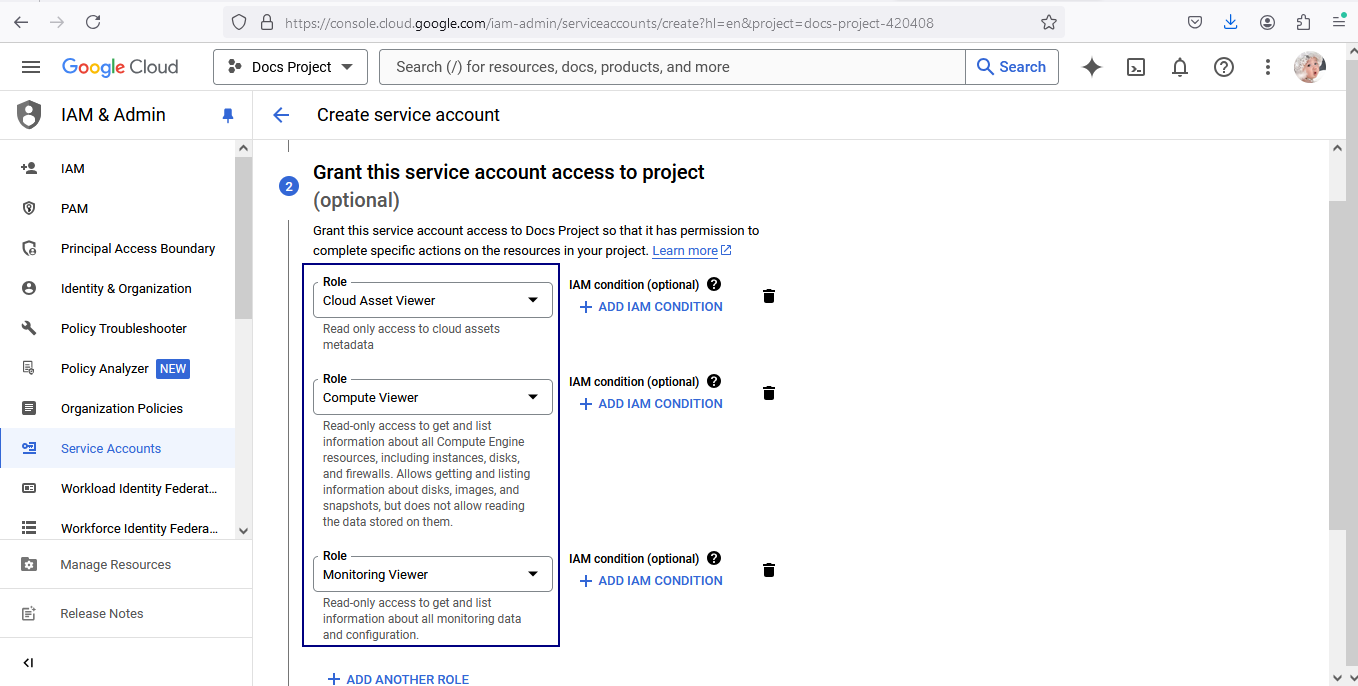1358x686 pixels.
Task: Click the site lock icon in the address bar
Action: [x=266, y=22]
